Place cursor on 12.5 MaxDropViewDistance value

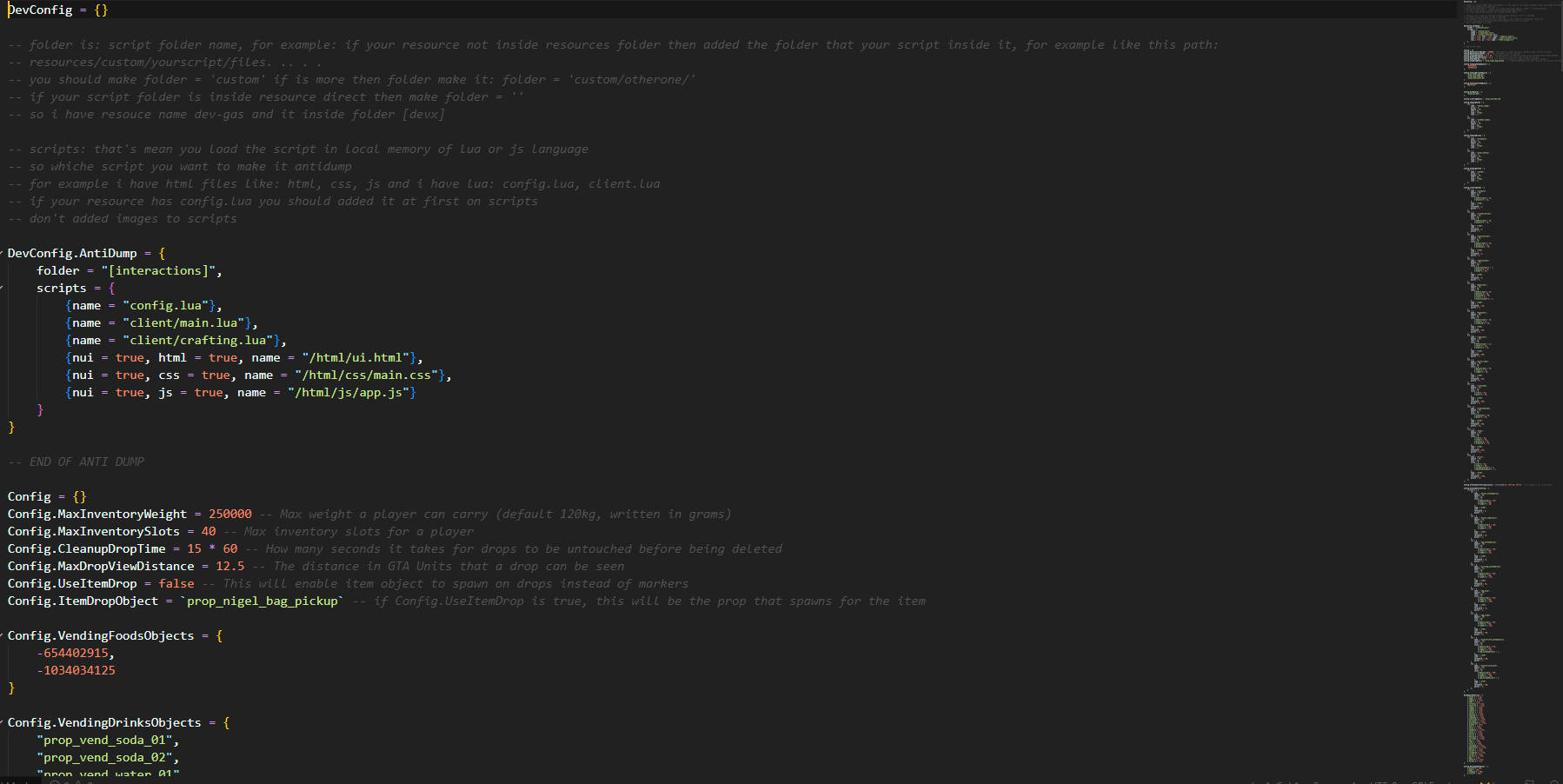coord(229,567)
